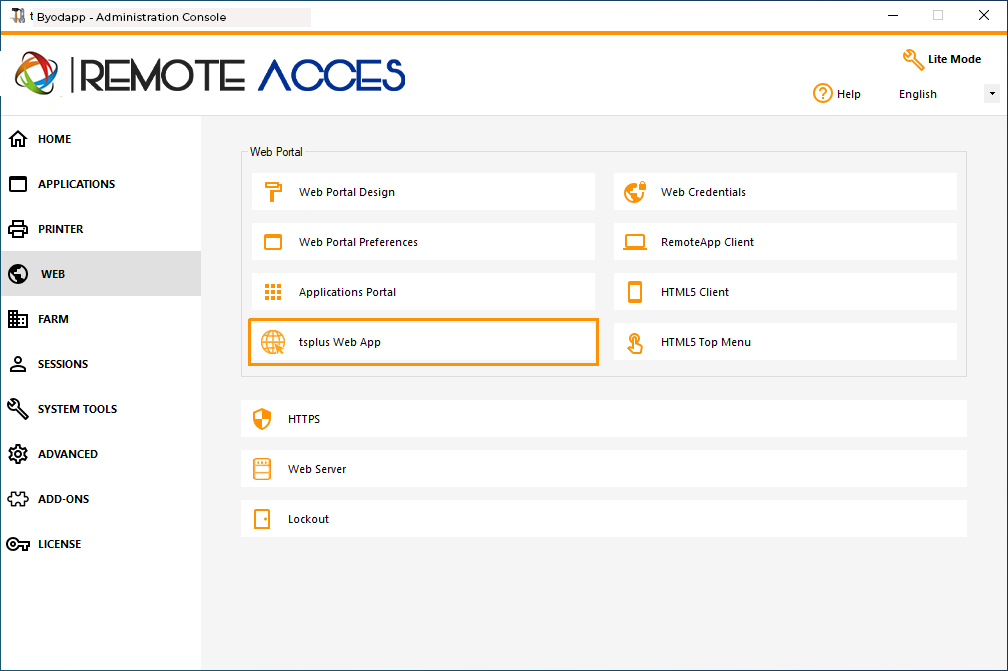Viewport: 1008px width, 671px height.
Task: Click the Applications window icon in sidebar
Action: (18, 184)
